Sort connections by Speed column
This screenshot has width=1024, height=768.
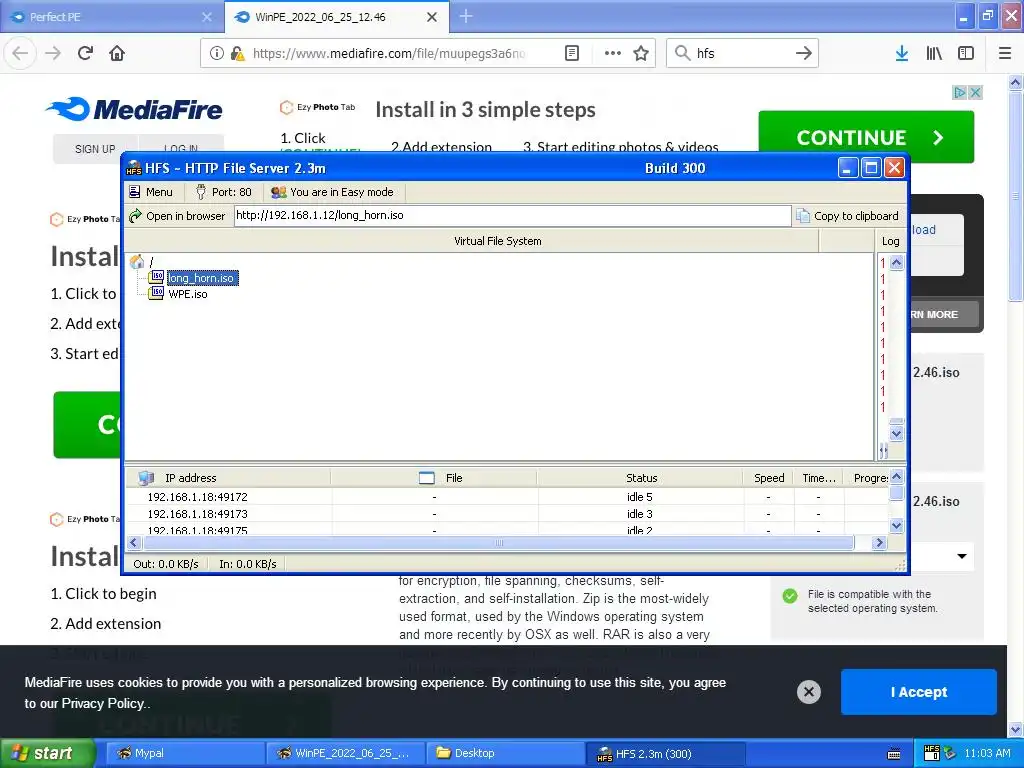coord(769,478)
